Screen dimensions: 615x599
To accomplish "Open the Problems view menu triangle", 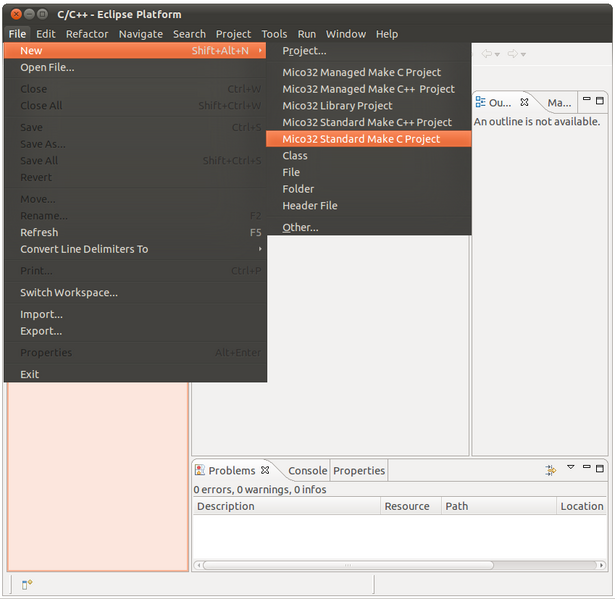I will click(x=571, y=467).
